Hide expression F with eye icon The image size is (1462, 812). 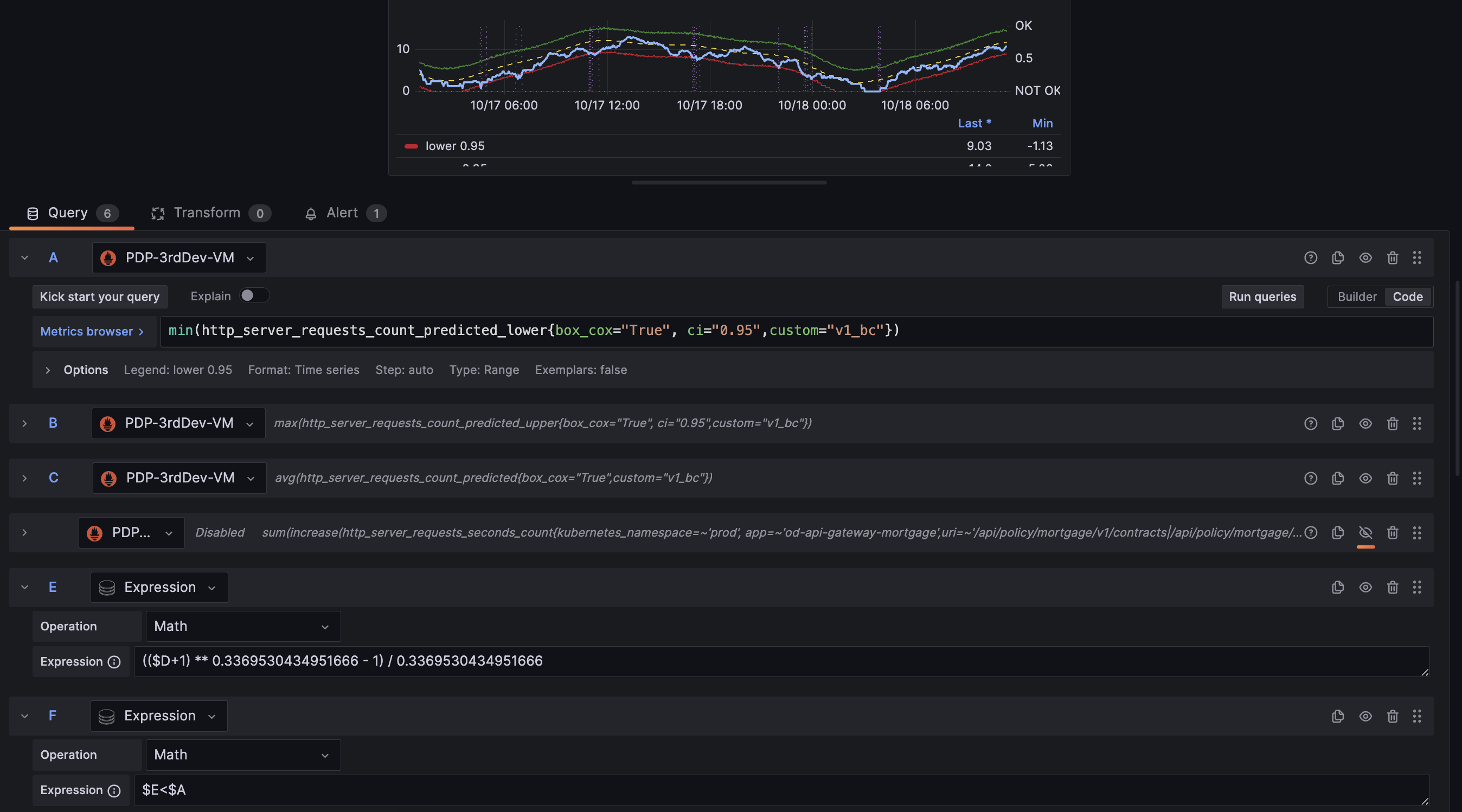click(1365, 716)
